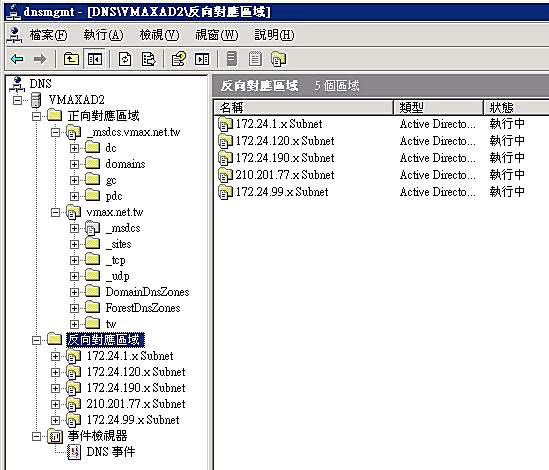Screen dimensions: 549x470
Task: Click the Export List toolbar icon
Action: coord(148,59)
